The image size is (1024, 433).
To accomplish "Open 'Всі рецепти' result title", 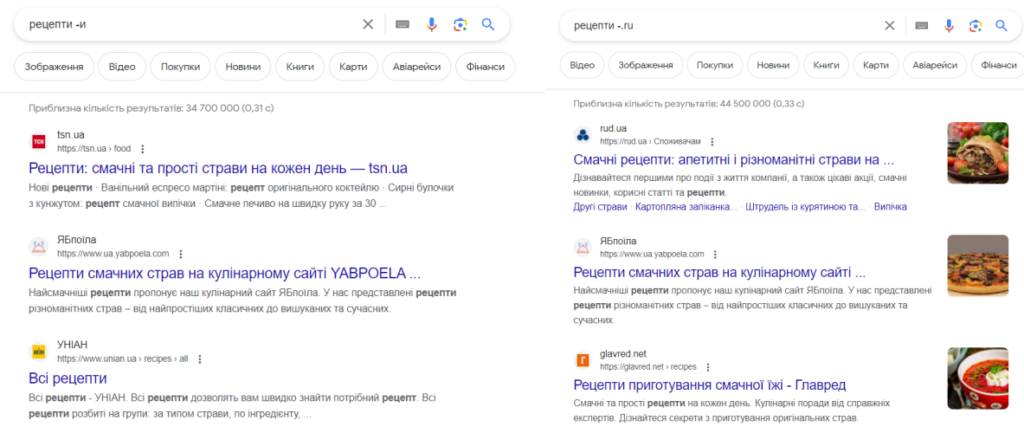I will click(x=68, y=378).
